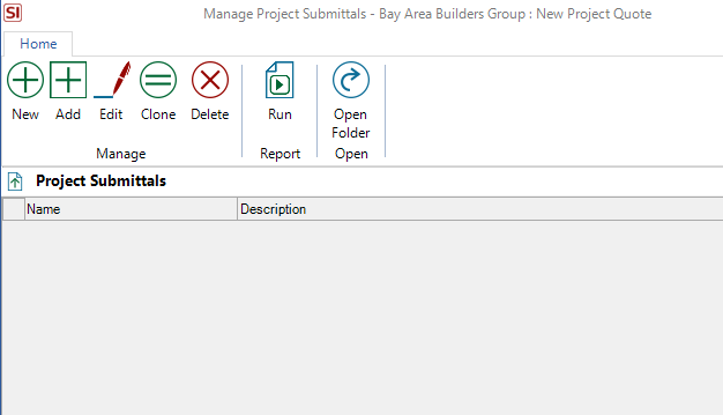
Task: Click the 'Folder' text under Open
Action: click(351, 133)
